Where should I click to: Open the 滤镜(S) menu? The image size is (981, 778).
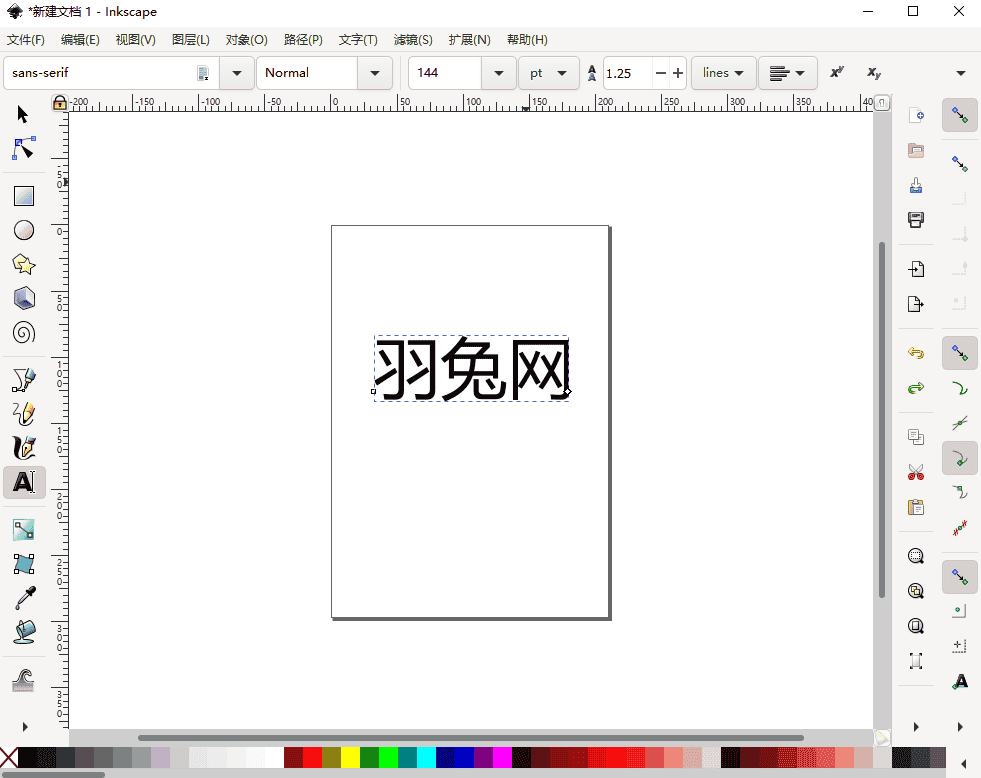tap(413, 40)
